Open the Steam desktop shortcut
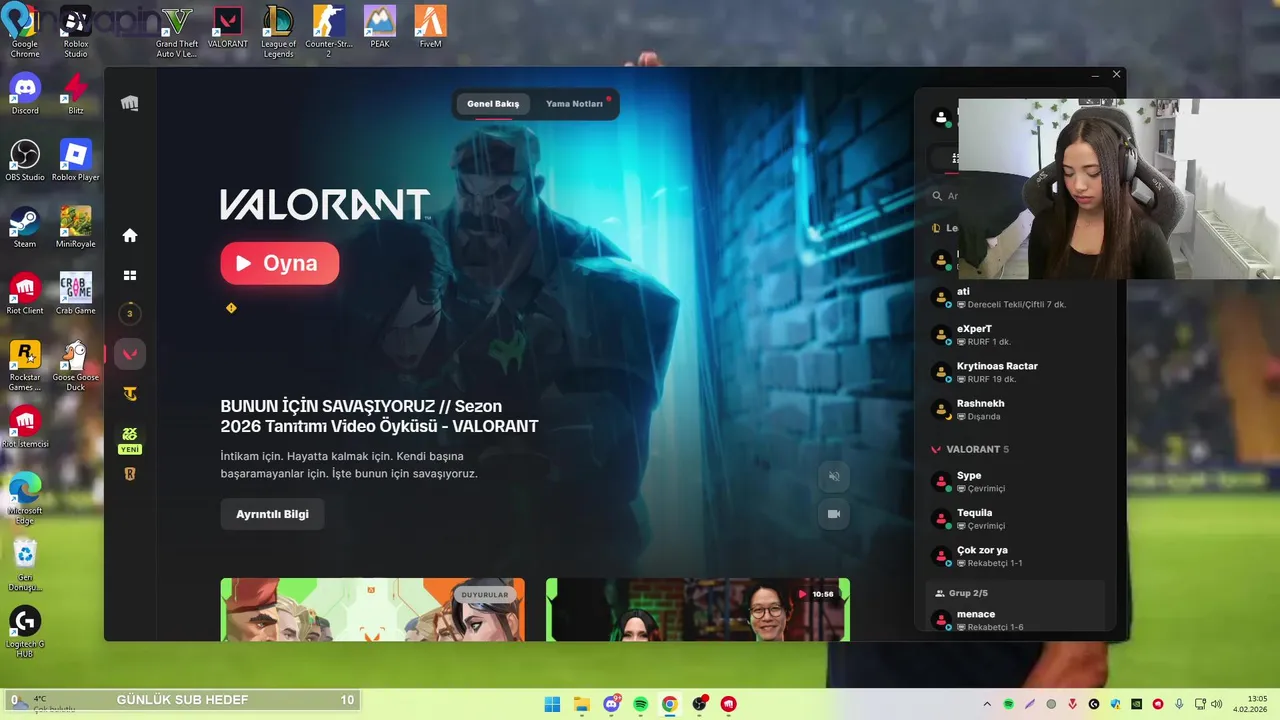This screenshot has height=720, width=1280. pos(25,227)
